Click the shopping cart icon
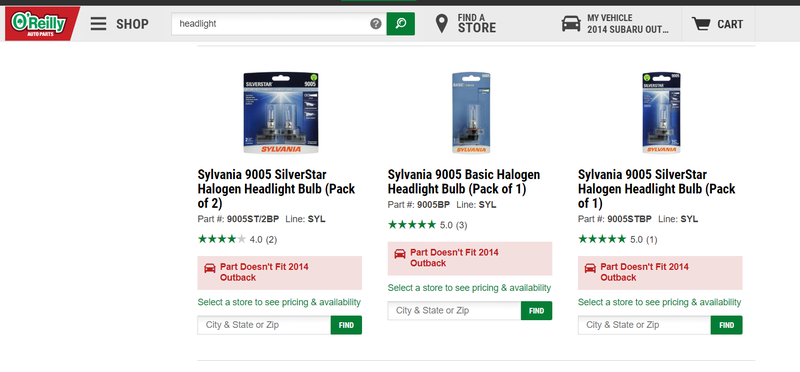 (x=701, y=23)
